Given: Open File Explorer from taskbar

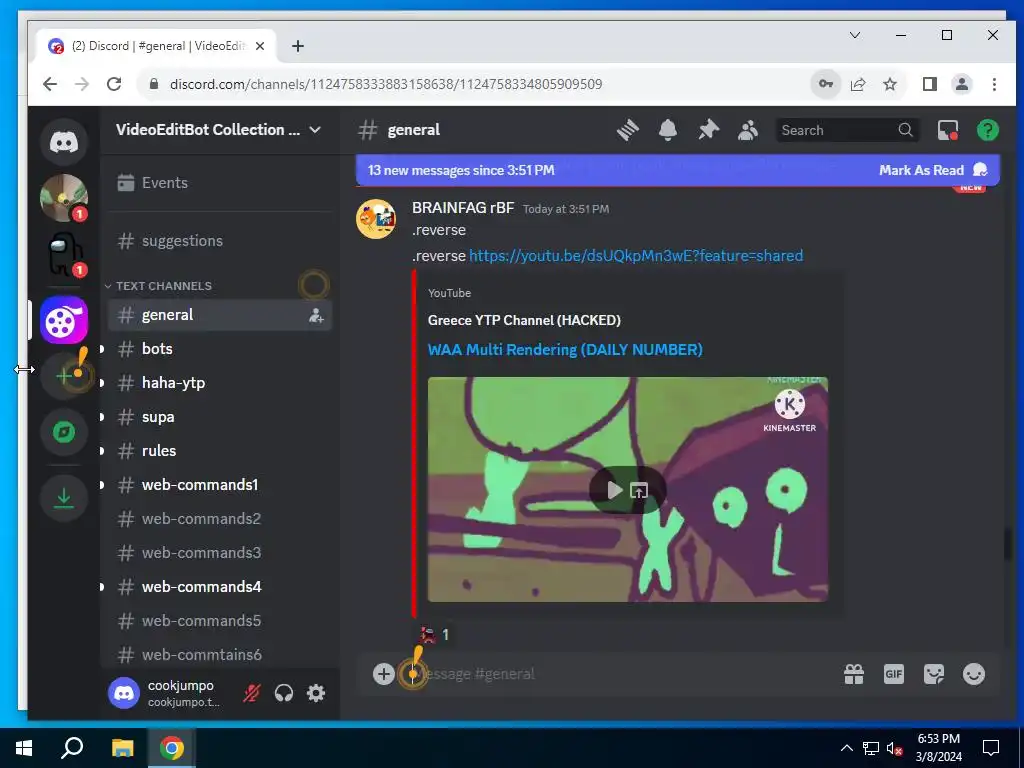Looking at the screenshot, I should point(122,748).
